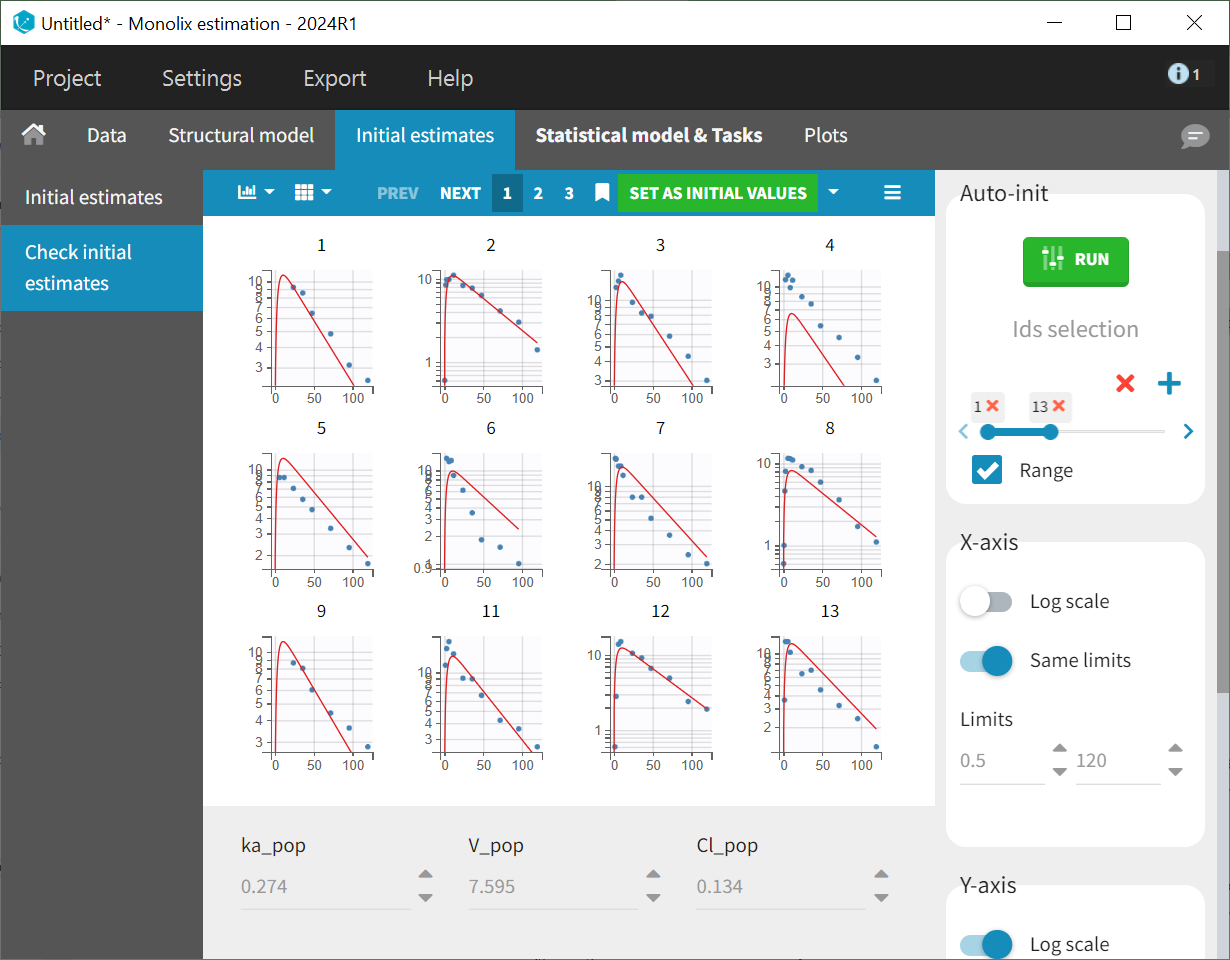This screenshot has height=960, width=1230.
Task: Click red X to remove Ids selection
Action: coord(1125,383)
